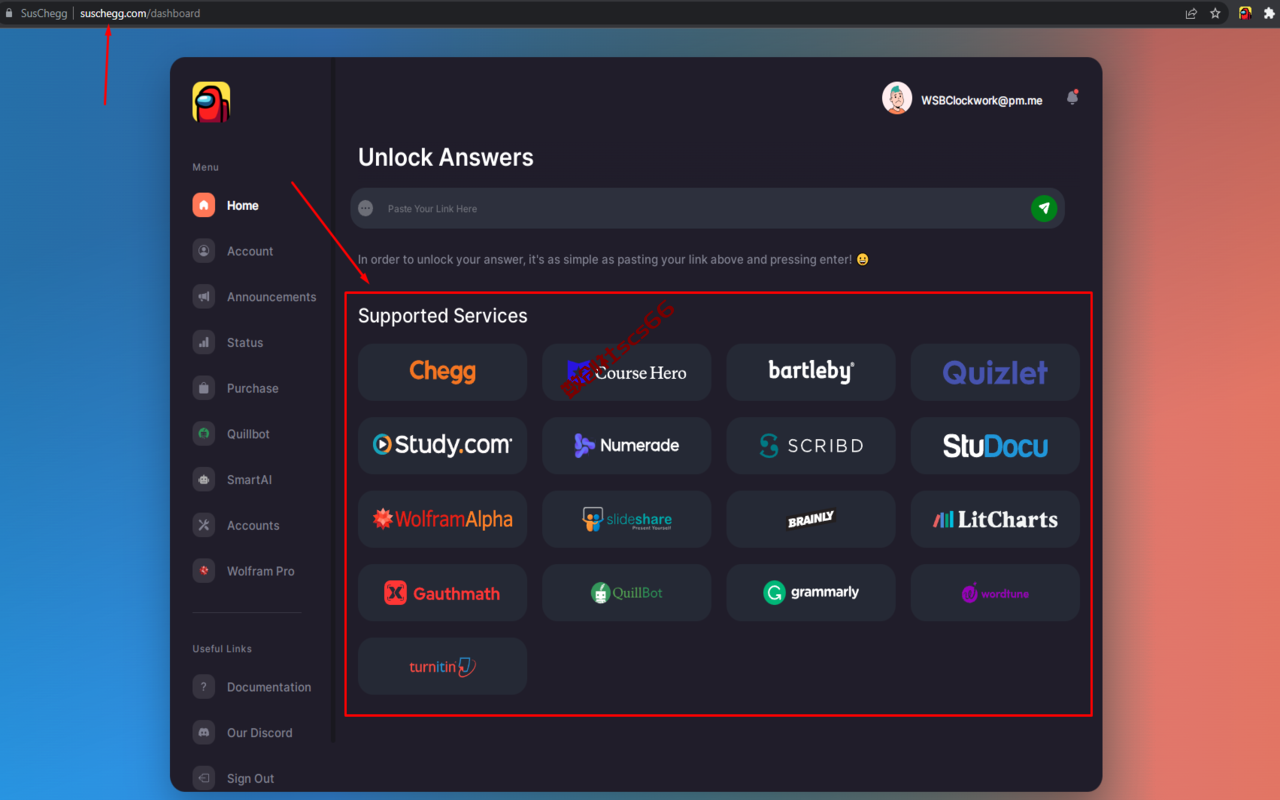Open the wordtune service card
1280x800 pixels.
tap(995, 593)
